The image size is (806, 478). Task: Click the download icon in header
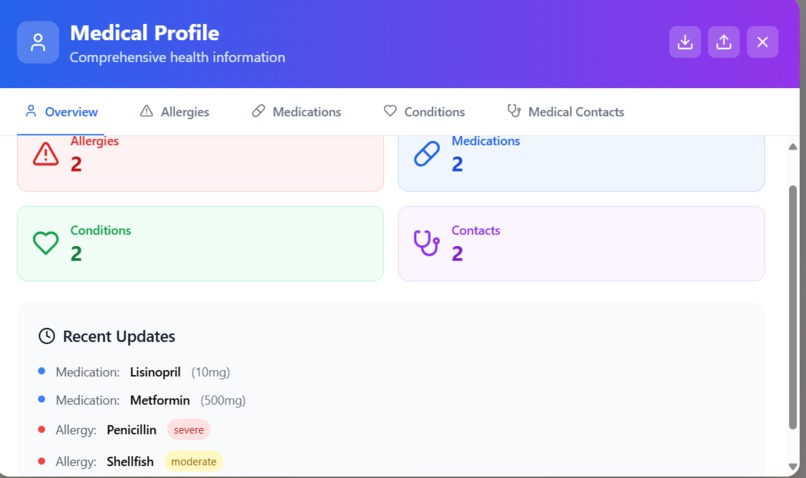coord(685,42)
